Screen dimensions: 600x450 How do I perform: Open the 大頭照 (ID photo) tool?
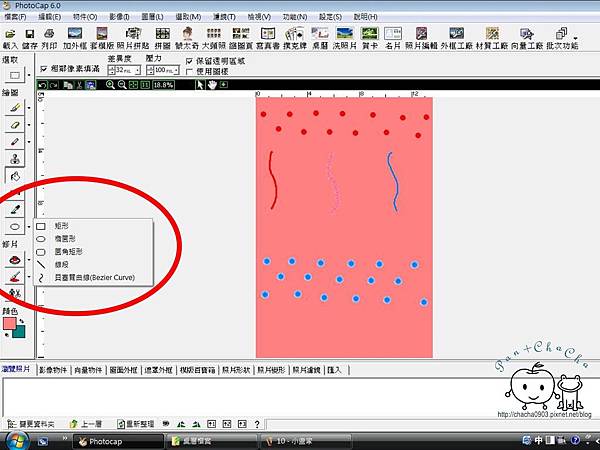point(214,38)
